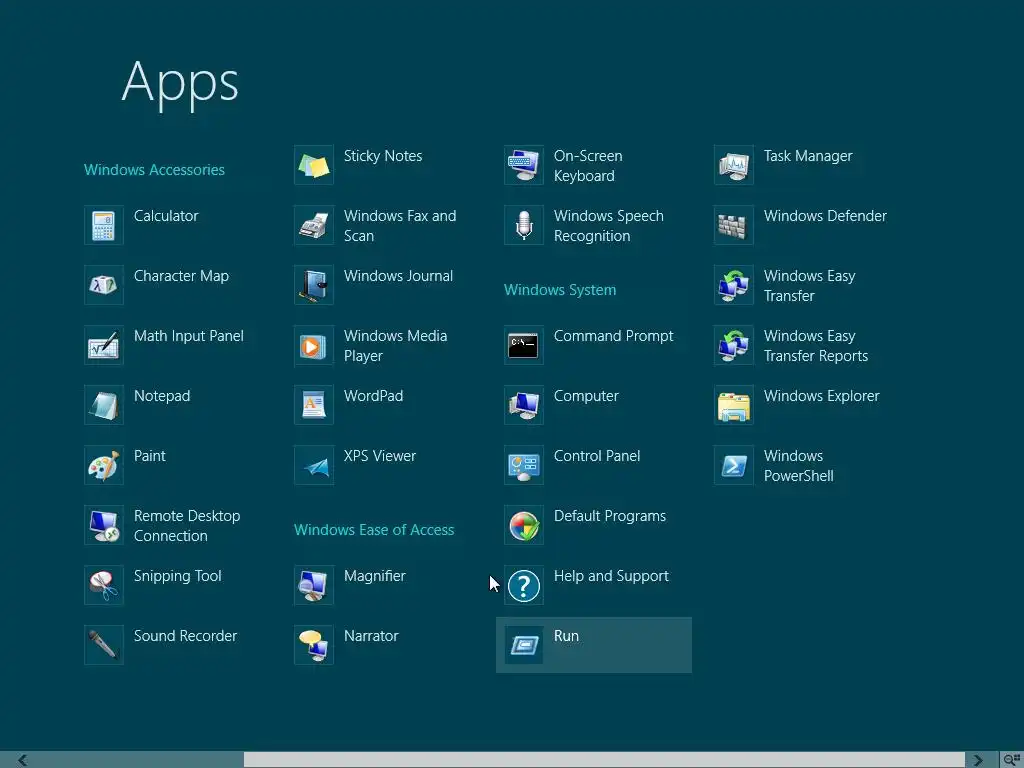This screenshot has width=1024, height=768.
Task: Open the WordPad icon
Action: point(314,406)
